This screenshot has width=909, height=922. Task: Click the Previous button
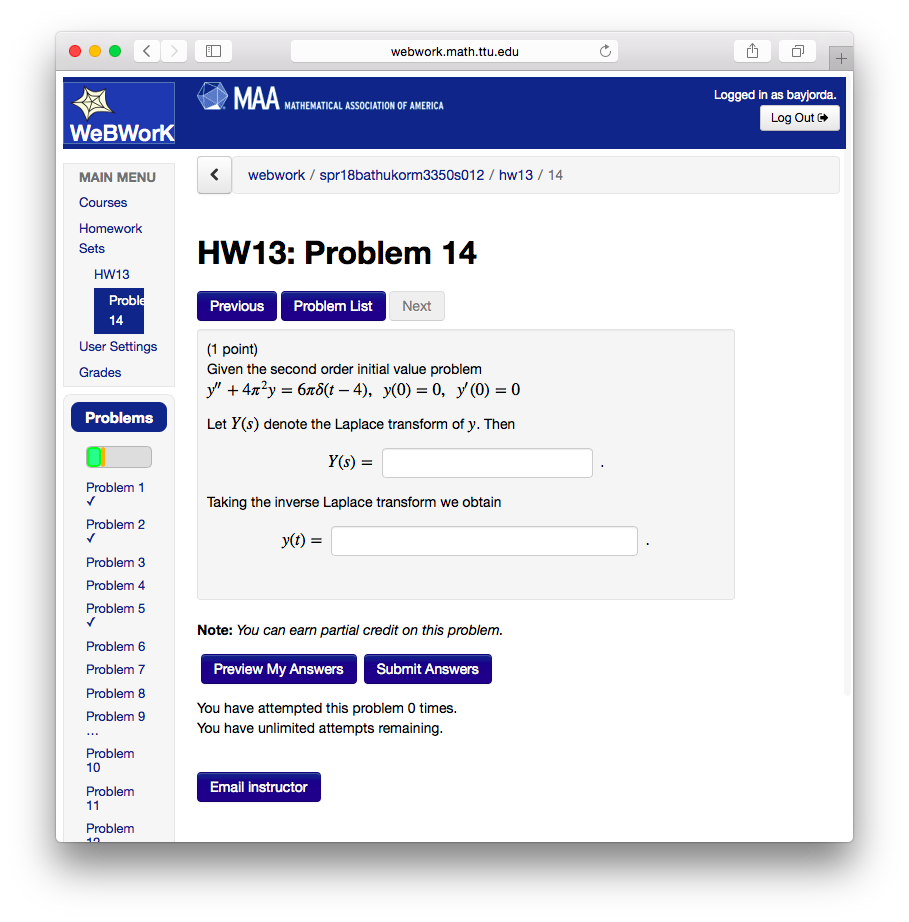coord(236,306)
